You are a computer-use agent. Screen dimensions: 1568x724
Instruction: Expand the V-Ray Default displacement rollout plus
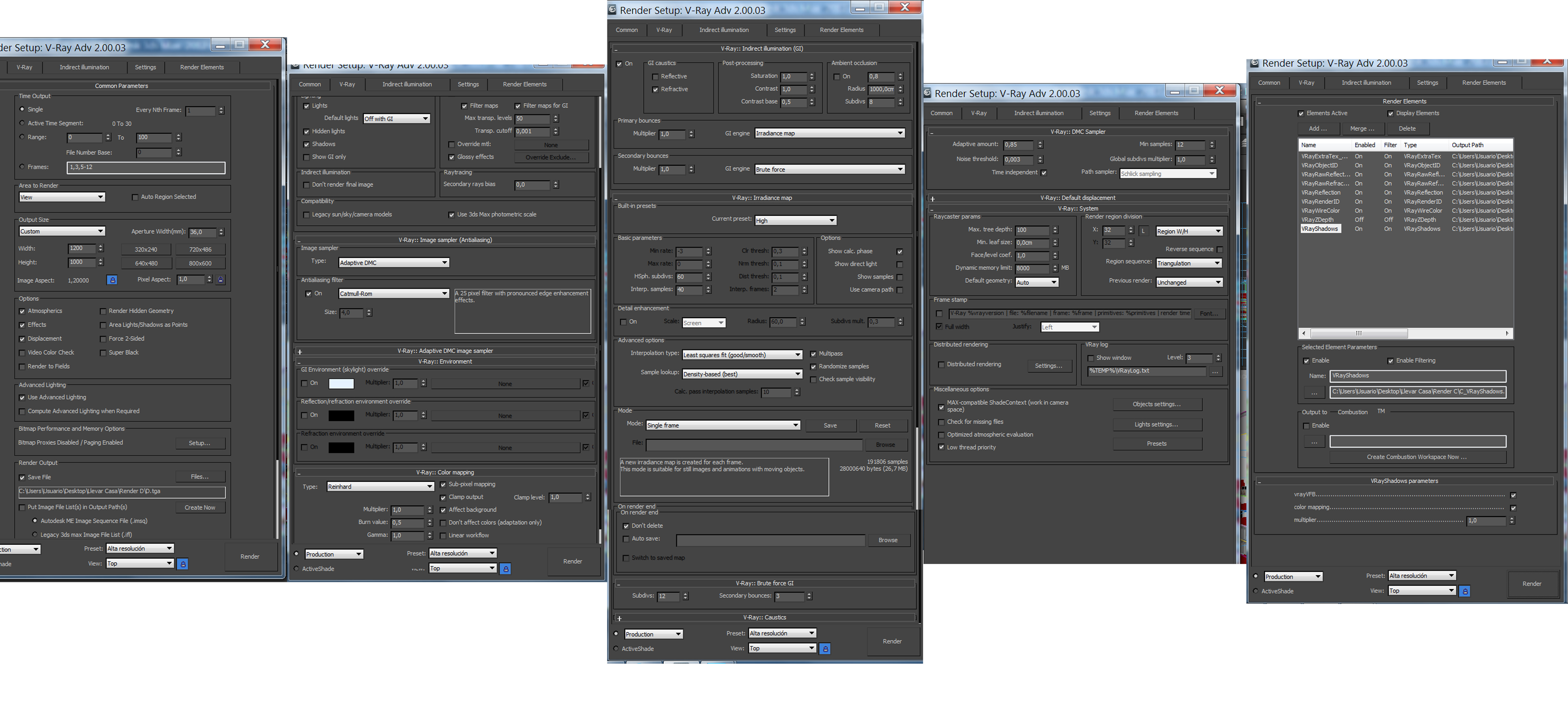tap(932, 198)
